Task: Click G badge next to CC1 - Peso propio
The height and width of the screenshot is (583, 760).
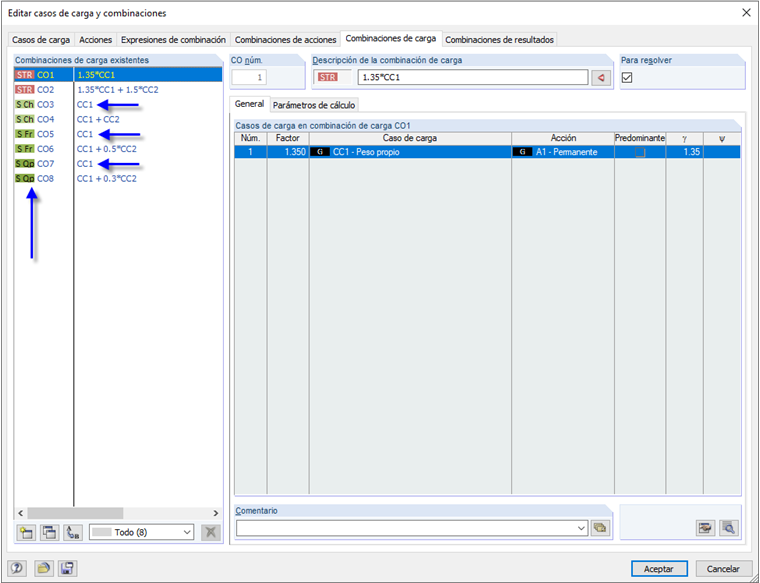Action: (320, 152)
